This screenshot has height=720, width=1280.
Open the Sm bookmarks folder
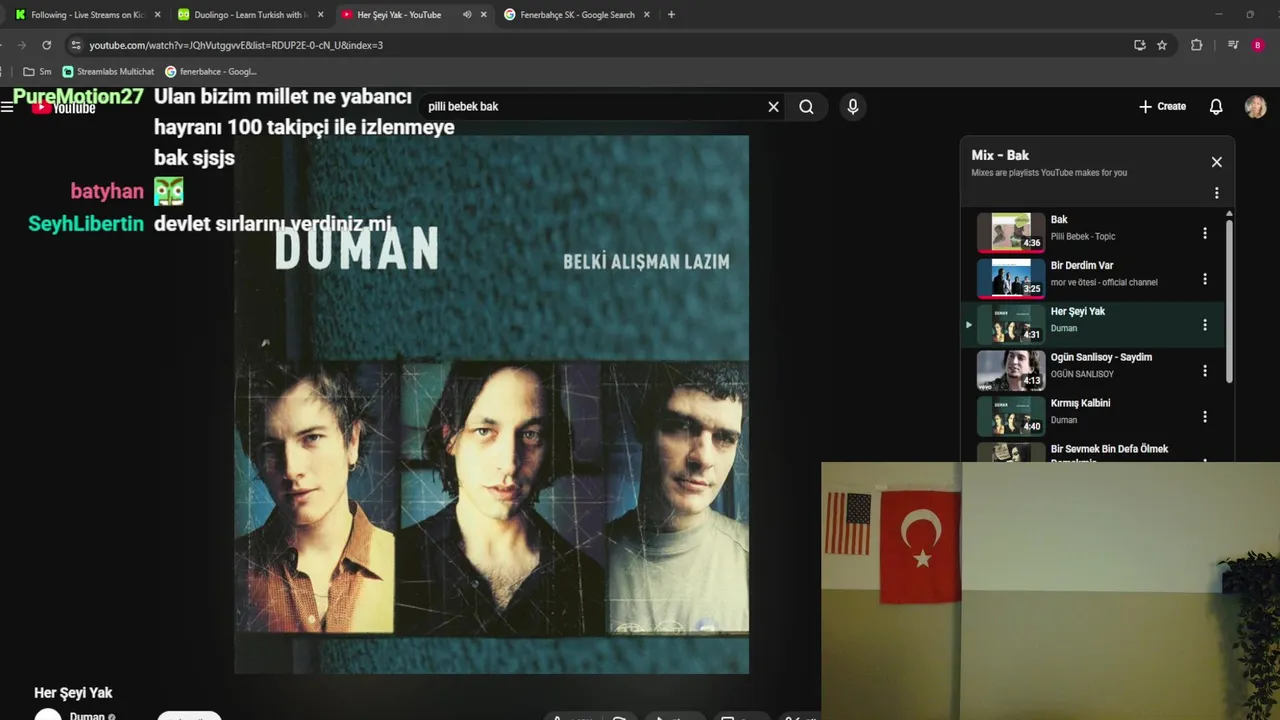(x=37, y=72)
